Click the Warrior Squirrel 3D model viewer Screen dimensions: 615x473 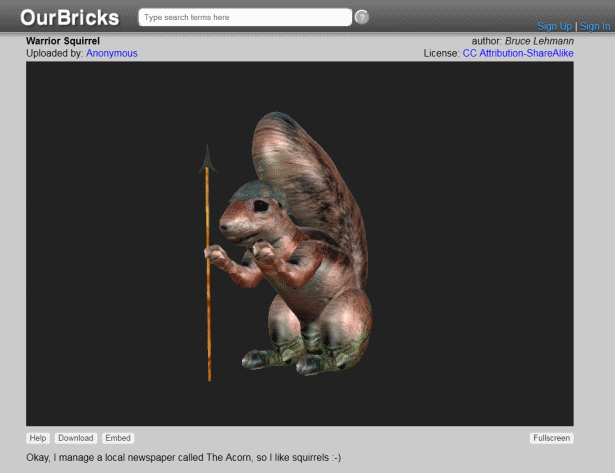pos(300,244)
